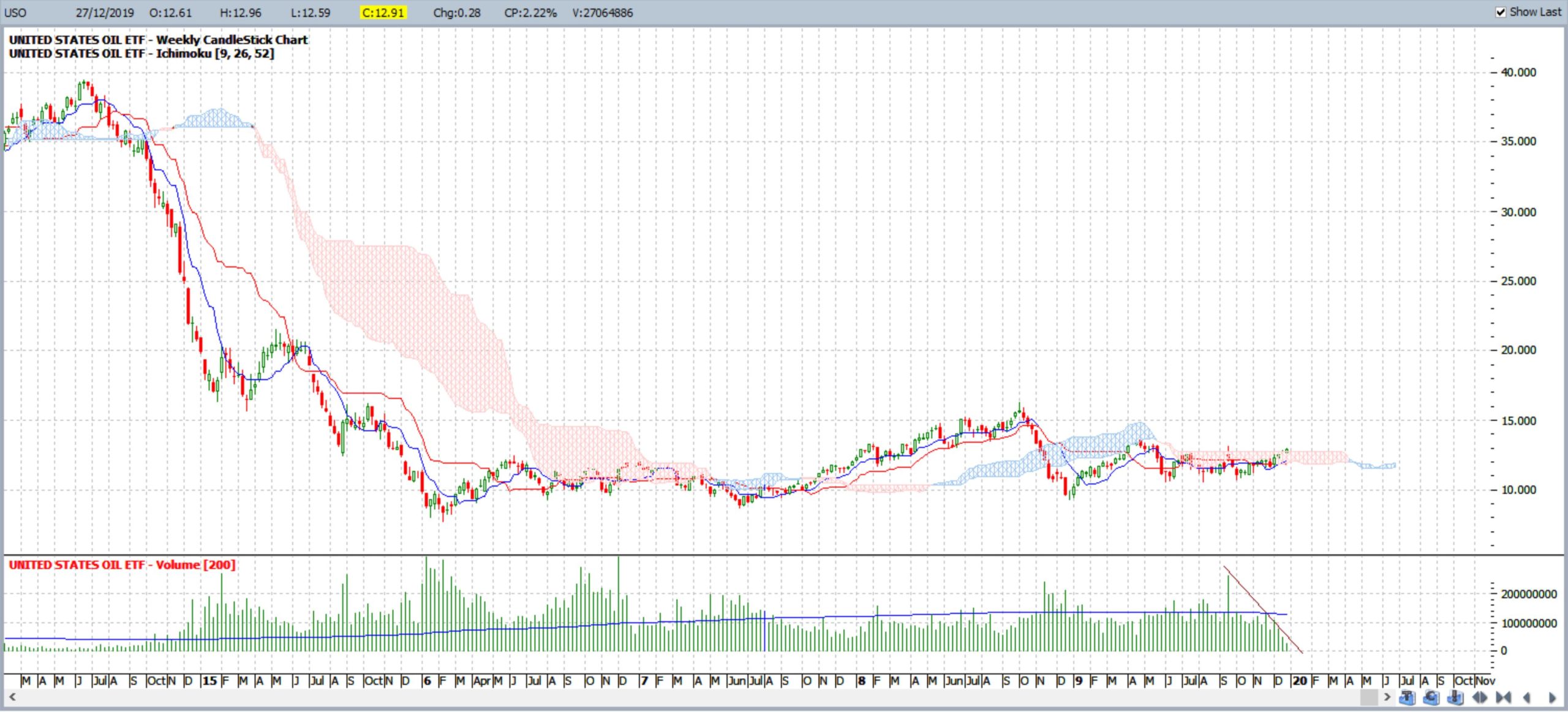The height and width of the screenshot is (712, 1568).
Task: Click the chart icon with exclamation mark
Action: tap(1455, 697)
